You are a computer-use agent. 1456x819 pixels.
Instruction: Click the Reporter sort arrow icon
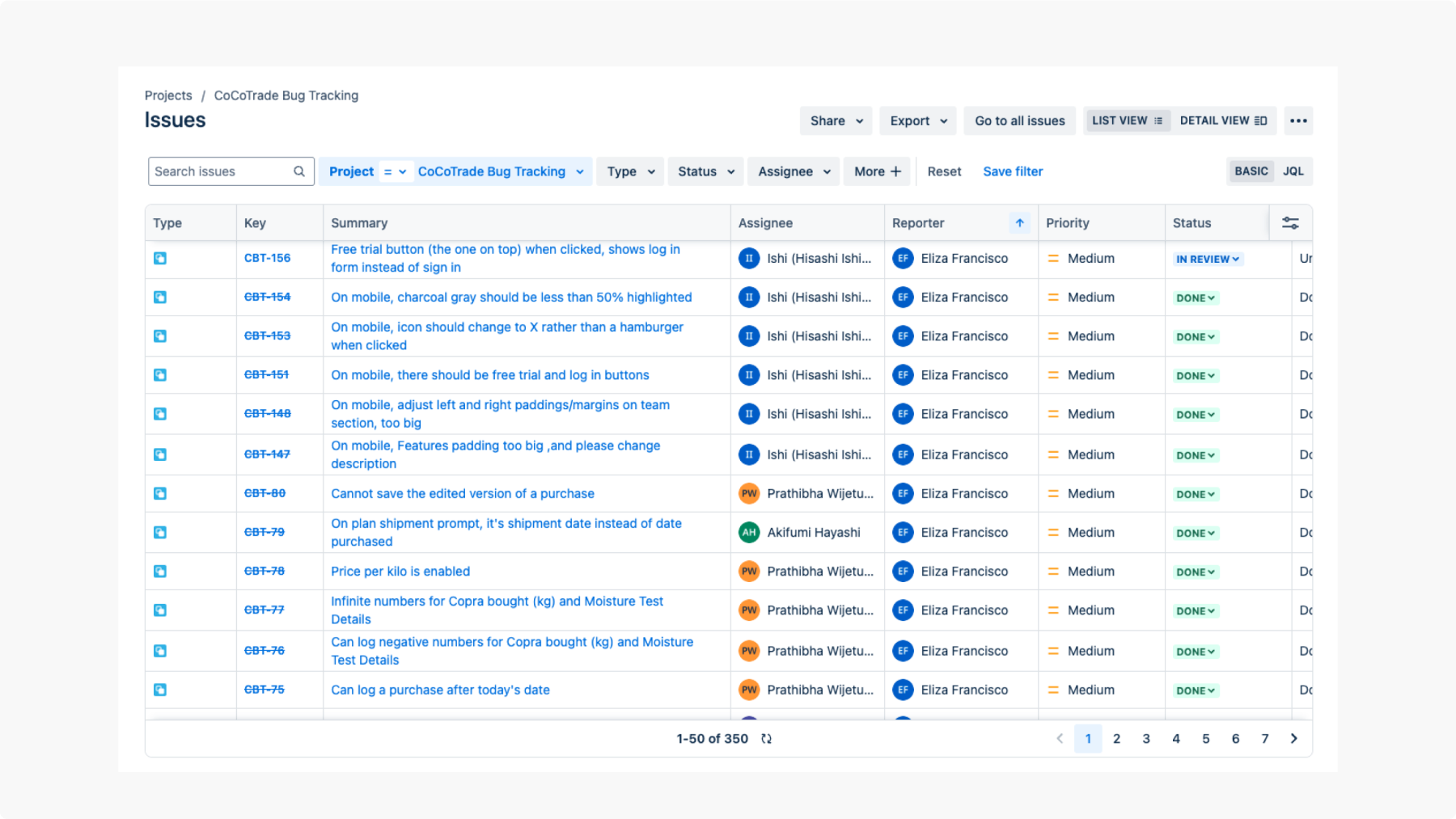point(1019,223)
